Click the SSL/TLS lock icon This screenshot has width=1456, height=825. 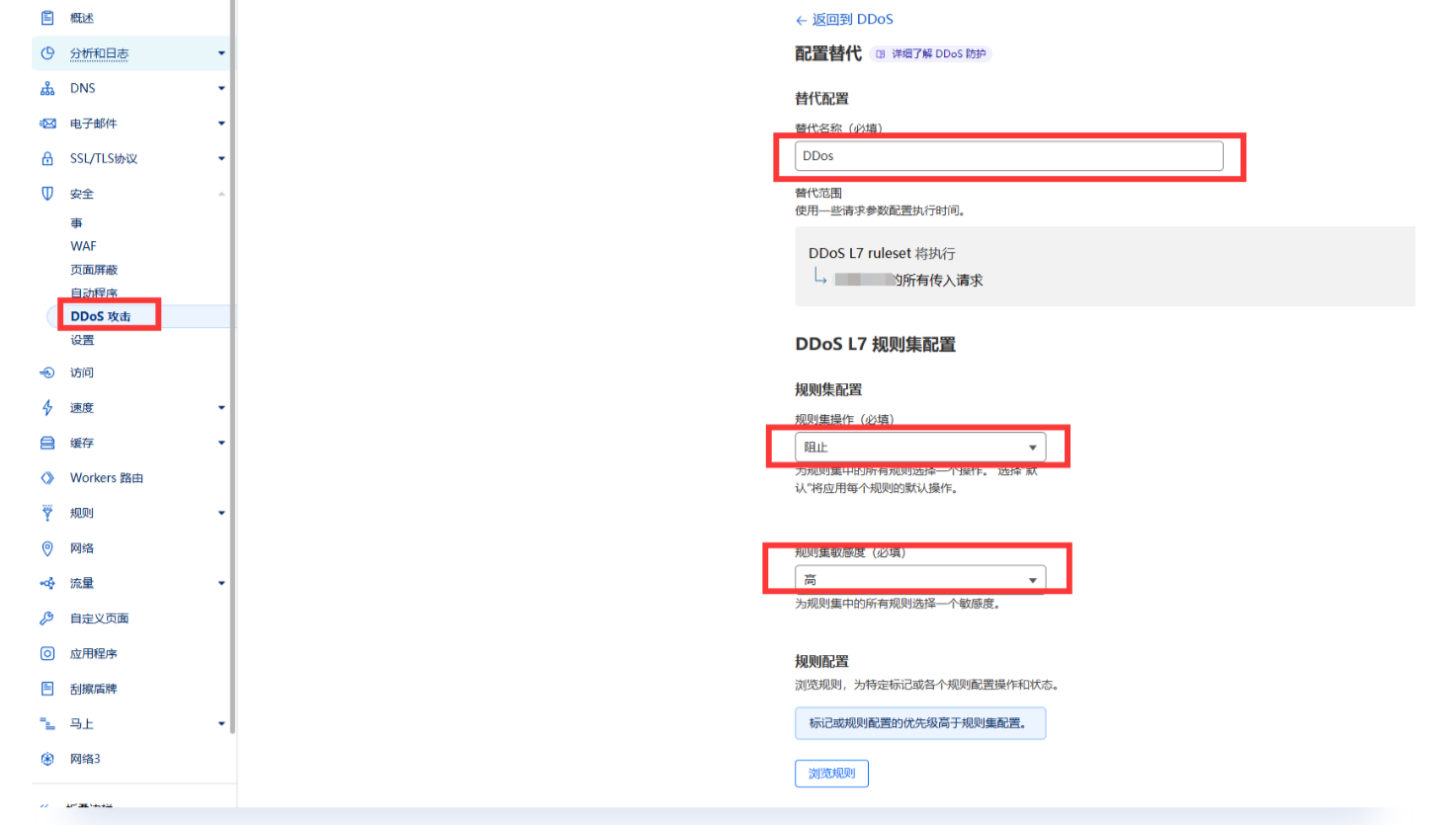pos(47,159)
